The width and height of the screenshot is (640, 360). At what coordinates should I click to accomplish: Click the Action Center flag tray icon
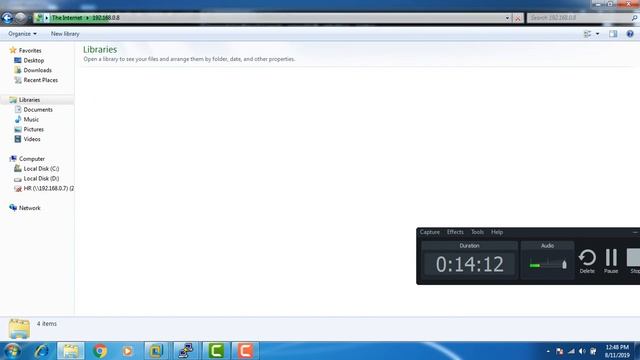[x=560, y=351]
